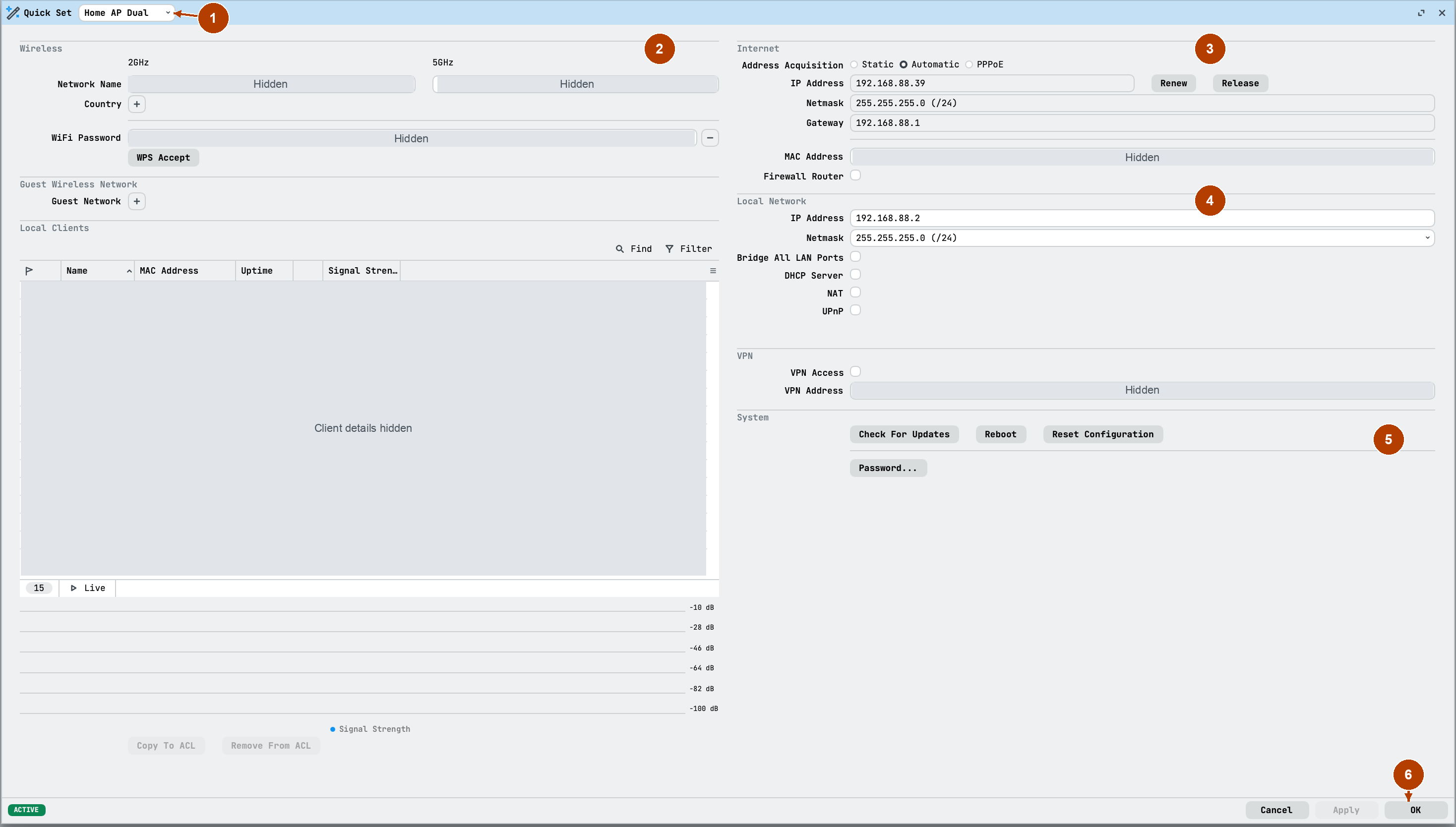
Task: Enable the Firewall Router checkbox
Action: 855,176
